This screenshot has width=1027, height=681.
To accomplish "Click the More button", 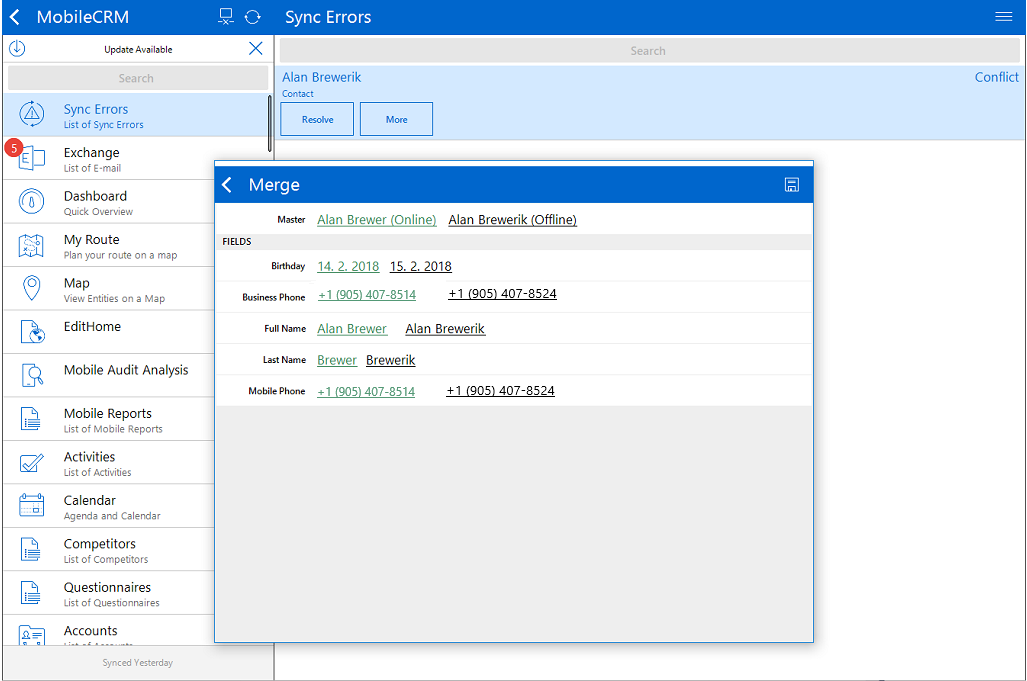I will [x=396, y=119].
